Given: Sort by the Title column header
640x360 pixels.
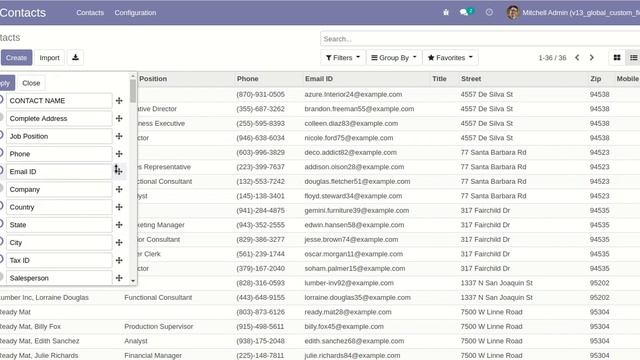Looking at the screenshot, I should pyautogui.click(x=439, y=79).
